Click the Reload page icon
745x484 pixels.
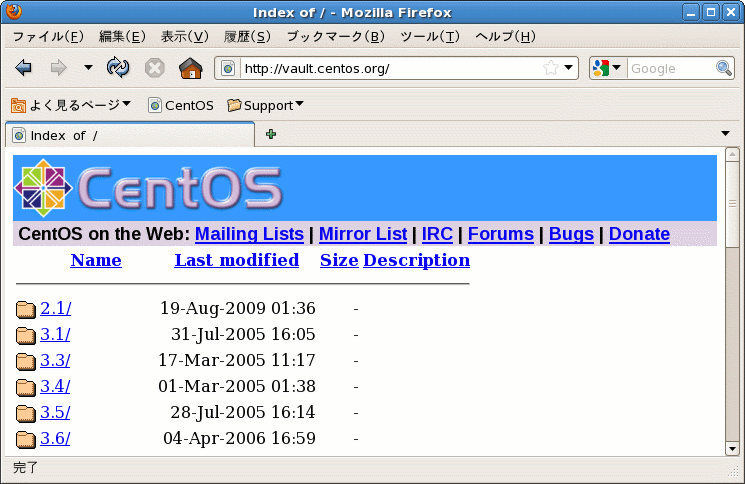point(118,68)
